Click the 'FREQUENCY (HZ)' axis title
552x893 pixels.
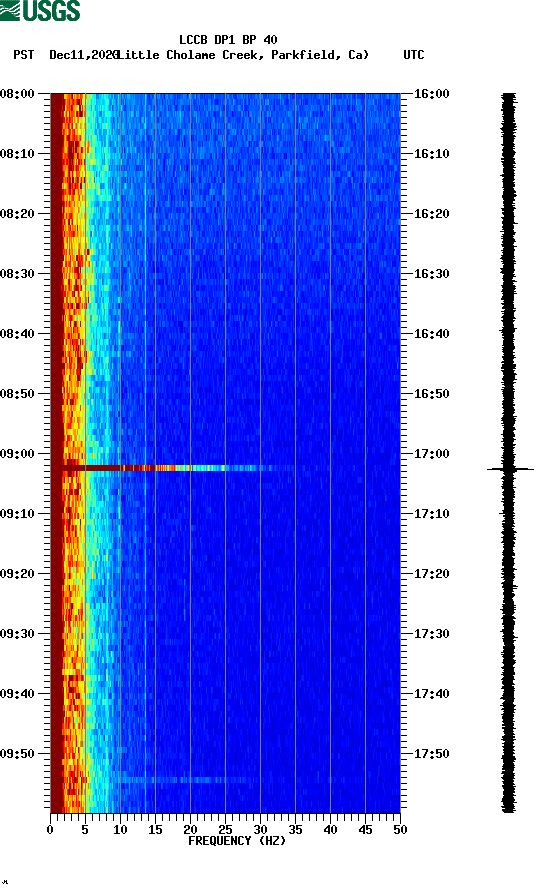pyautogui.click(x=236, y=841)
